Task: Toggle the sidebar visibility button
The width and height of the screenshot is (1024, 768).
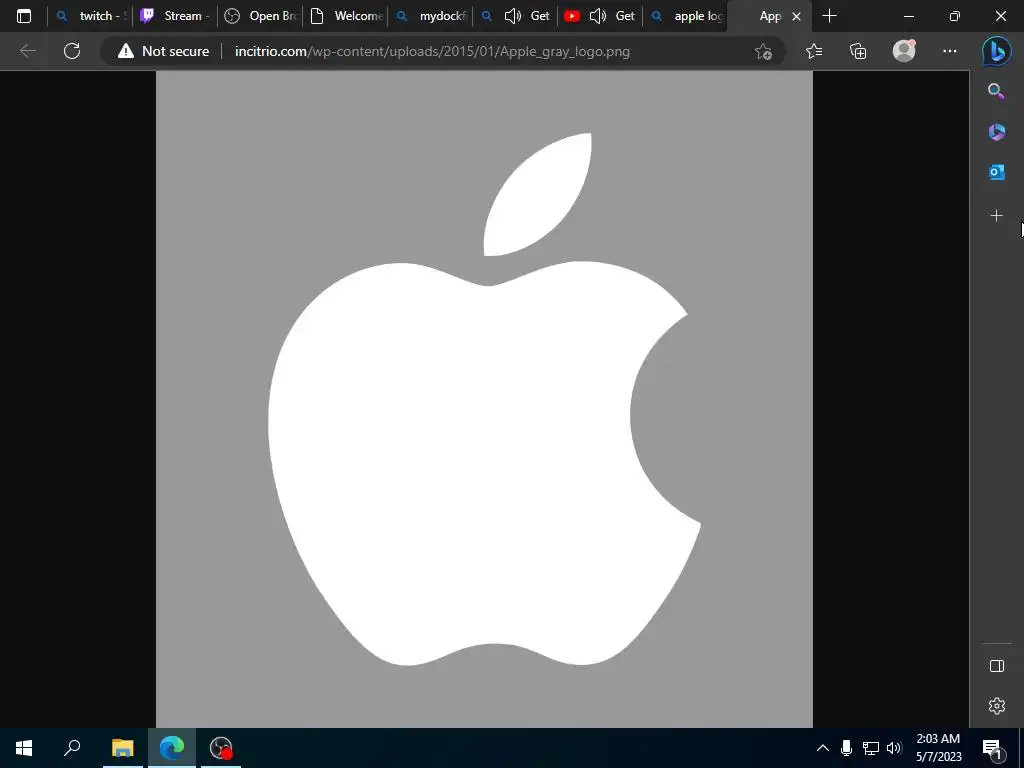Action: point(997,665)
